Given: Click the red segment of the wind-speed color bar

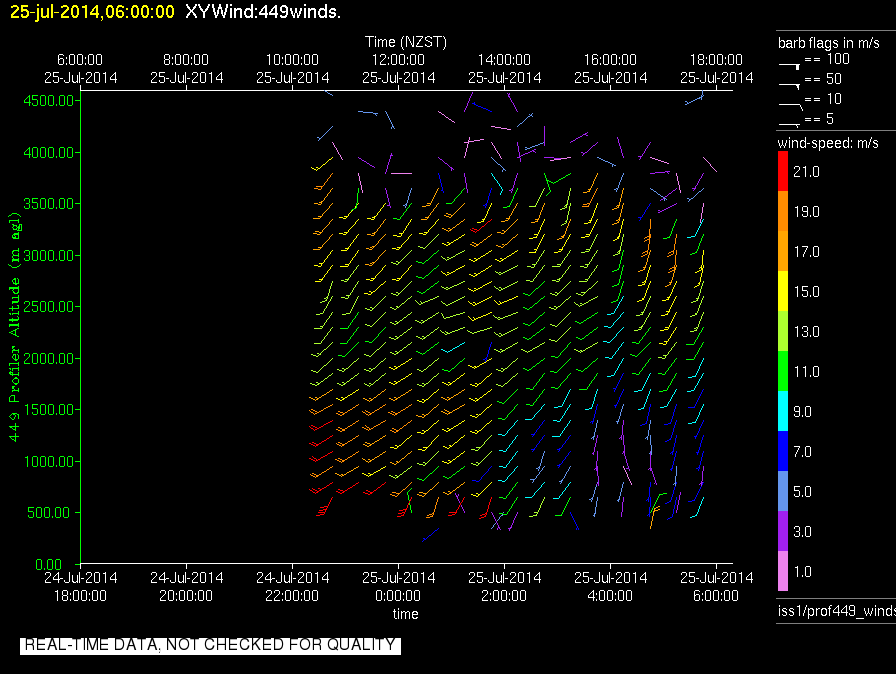Looking at the screenshot, I should 782,172.
